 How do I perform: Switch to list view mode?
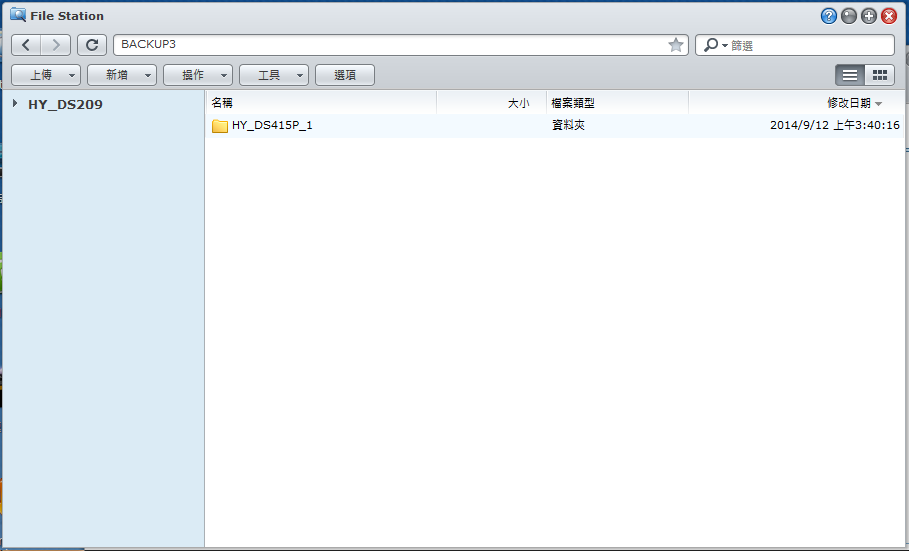[x=850, y=75]
